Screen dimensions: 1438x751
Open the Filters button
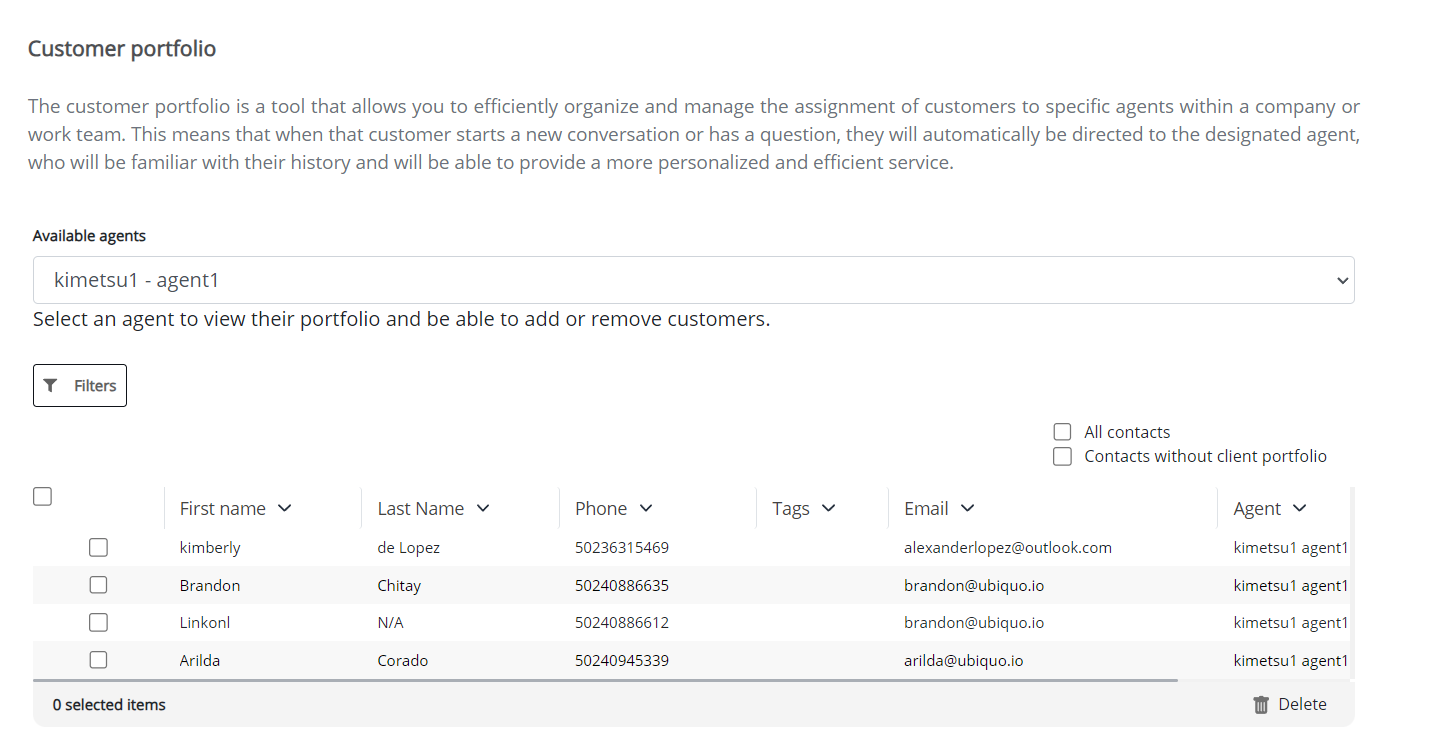tap(80, 386)
